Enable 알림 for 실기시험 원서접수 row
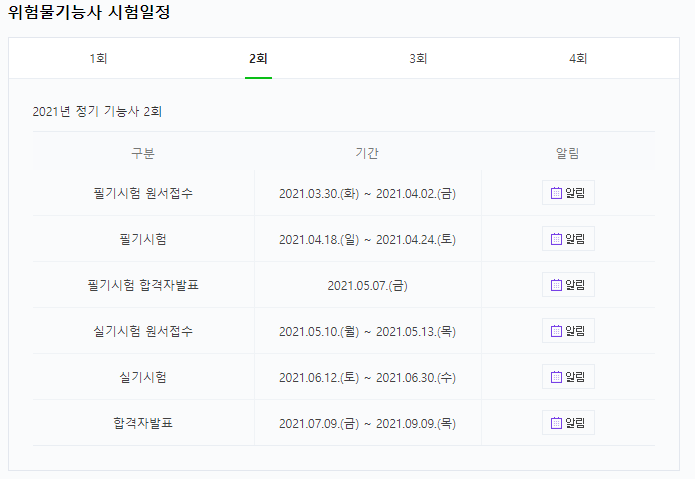This screenshot has height=479, width=695. click(568, 331)
